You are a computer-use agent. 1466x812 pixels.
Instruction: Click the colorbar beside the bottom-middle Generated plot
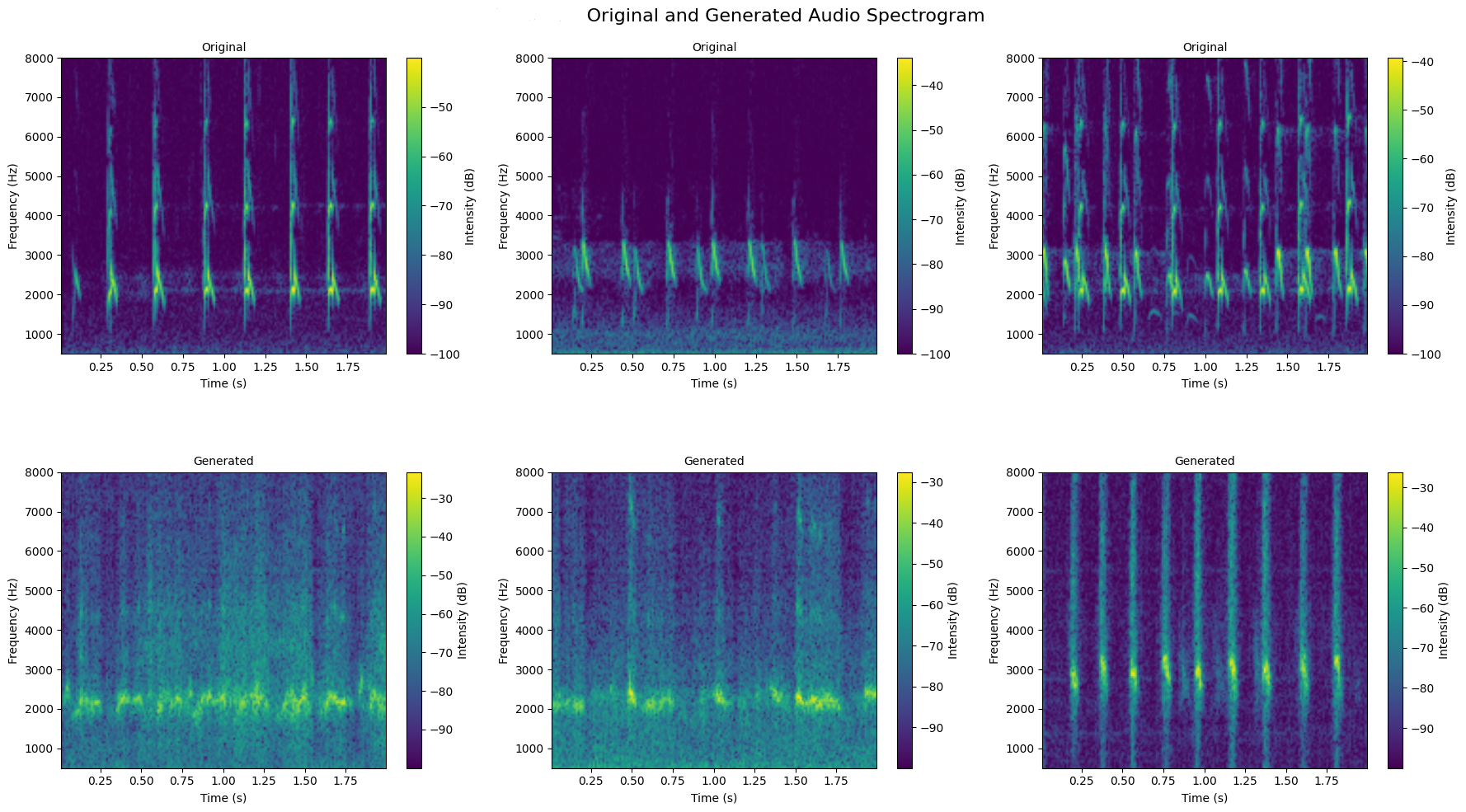tap(905, 620)
